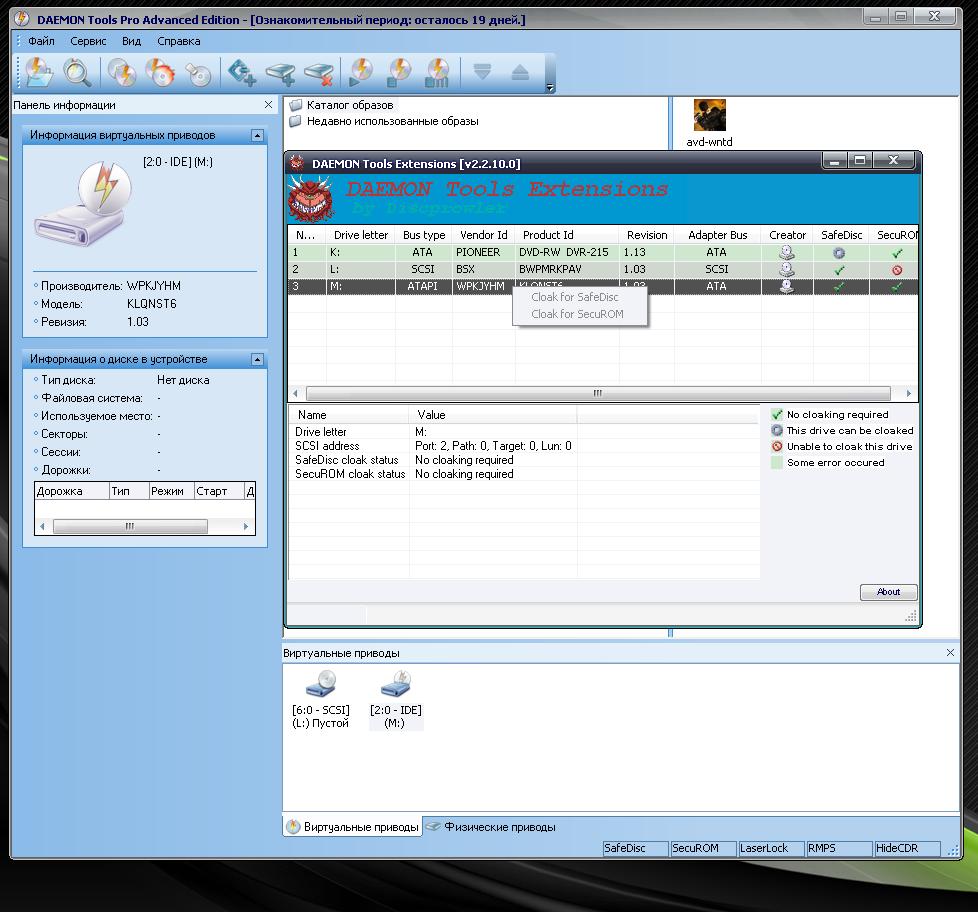Select the L: BSX drive row

pyautogui.click(x=603, y=269)
